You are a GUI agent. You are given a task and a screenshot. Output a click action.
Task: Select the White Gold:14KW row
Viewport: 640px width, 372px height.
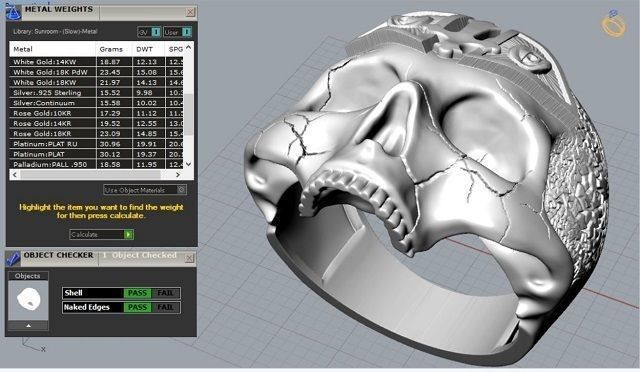96,62
